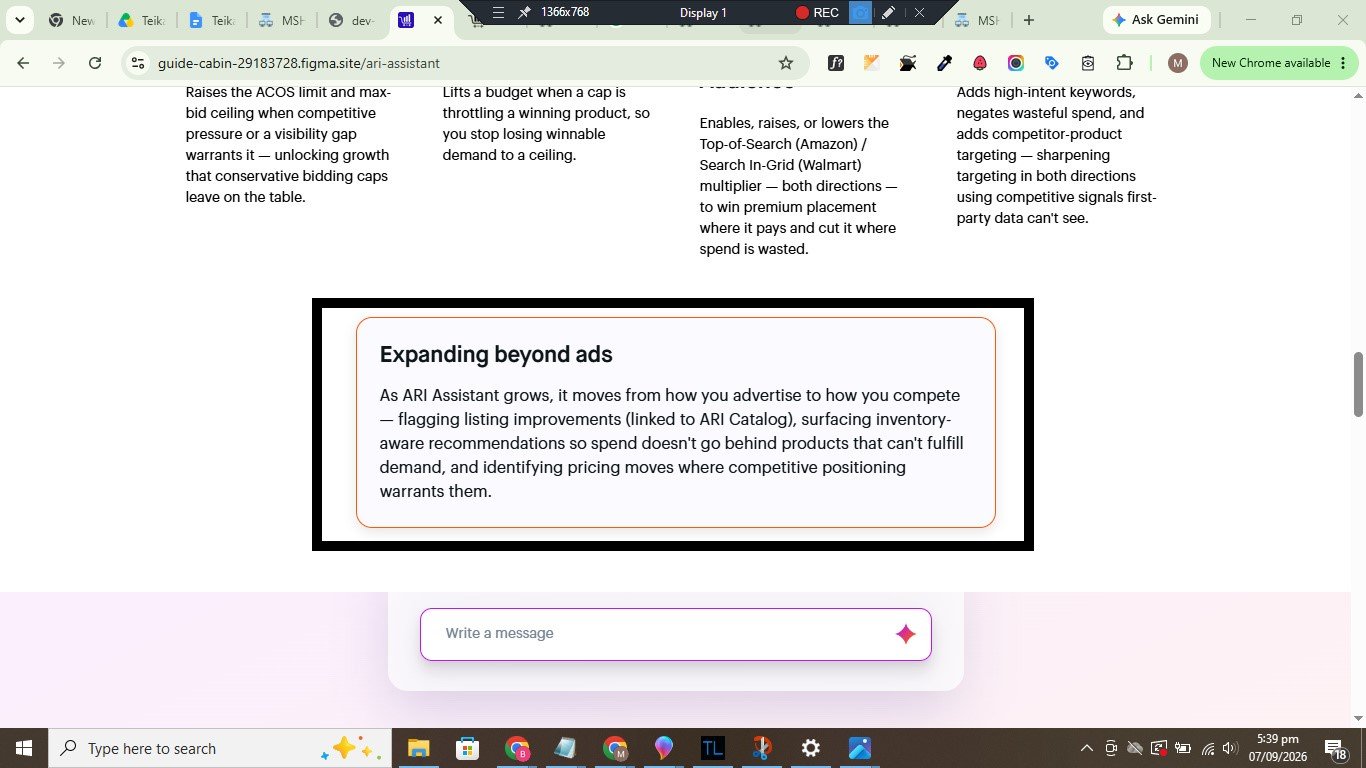Open the volume control in system tray
The height and width of the screenshot is (768, 1366).
pyautogui.click(x=1230, y=748)
